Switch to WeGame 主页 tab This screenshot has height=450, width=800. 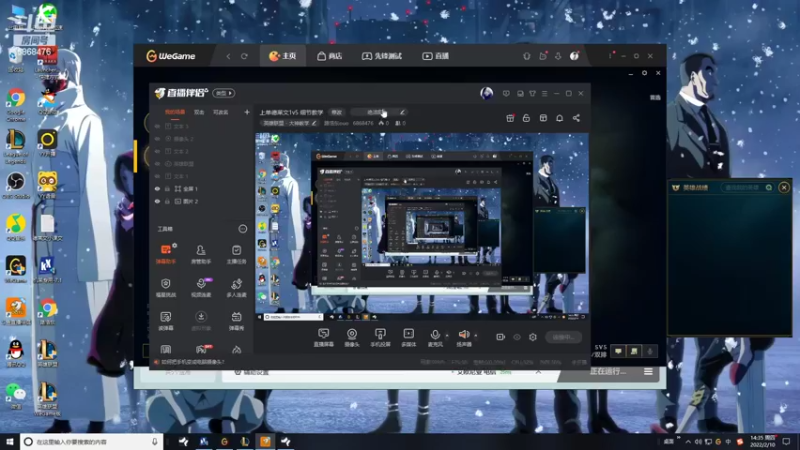pos(283,56)
